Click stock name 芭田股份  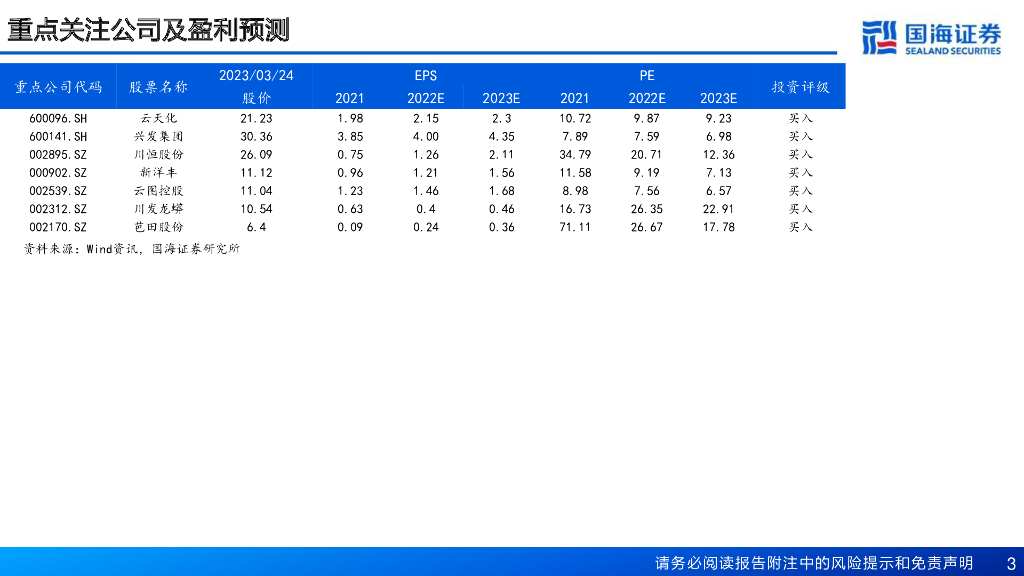tap(159, 227)
